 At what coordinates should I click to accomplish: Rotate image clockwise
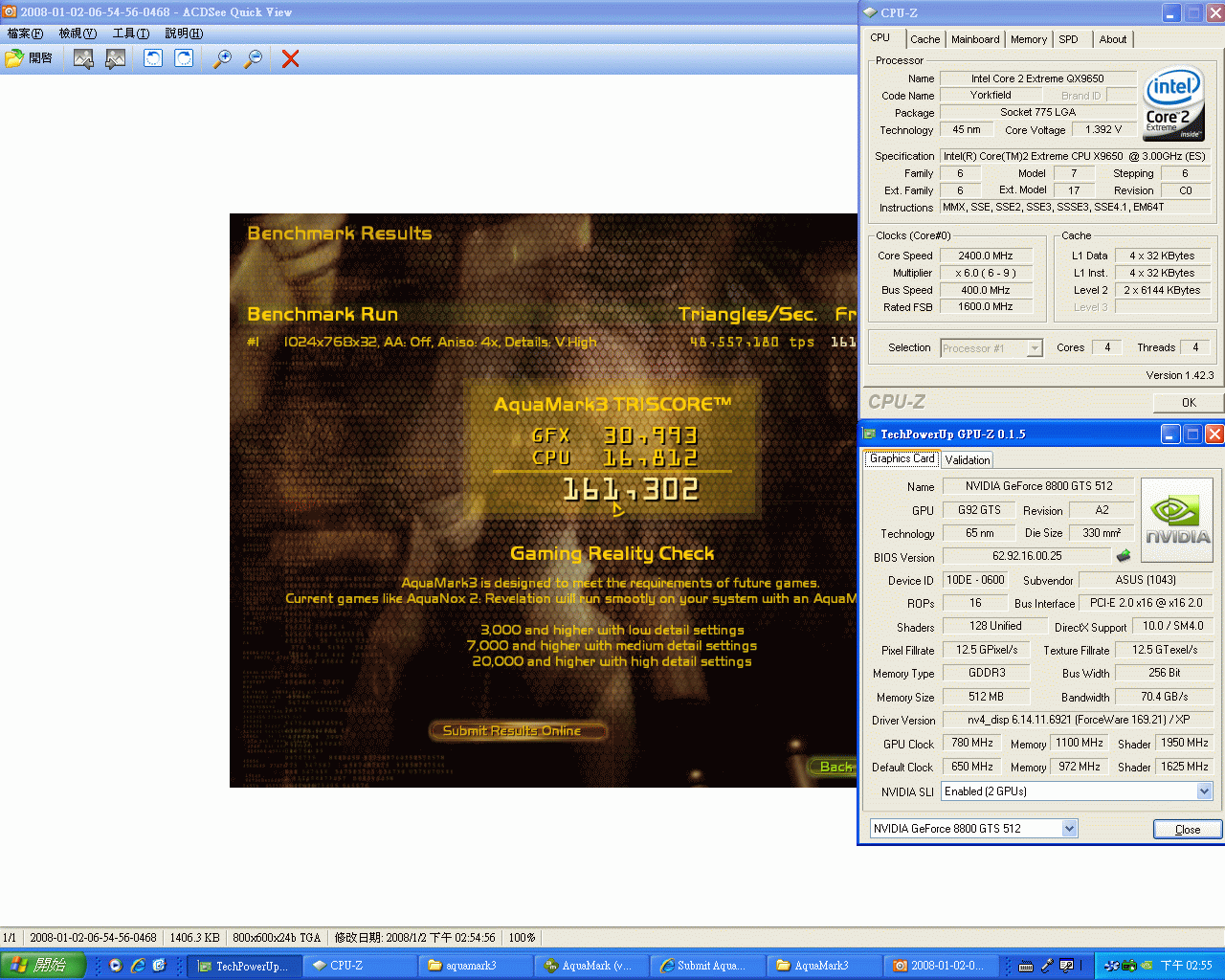point(184,58)
